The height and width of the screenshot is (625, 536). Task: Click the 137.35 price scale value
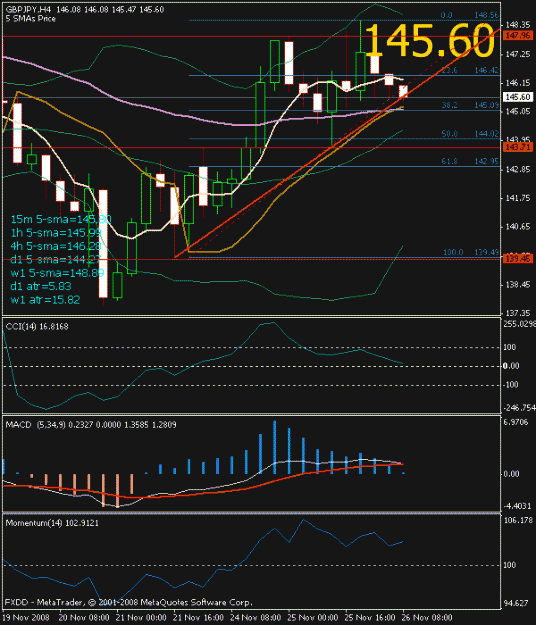(x=517, y=313)
